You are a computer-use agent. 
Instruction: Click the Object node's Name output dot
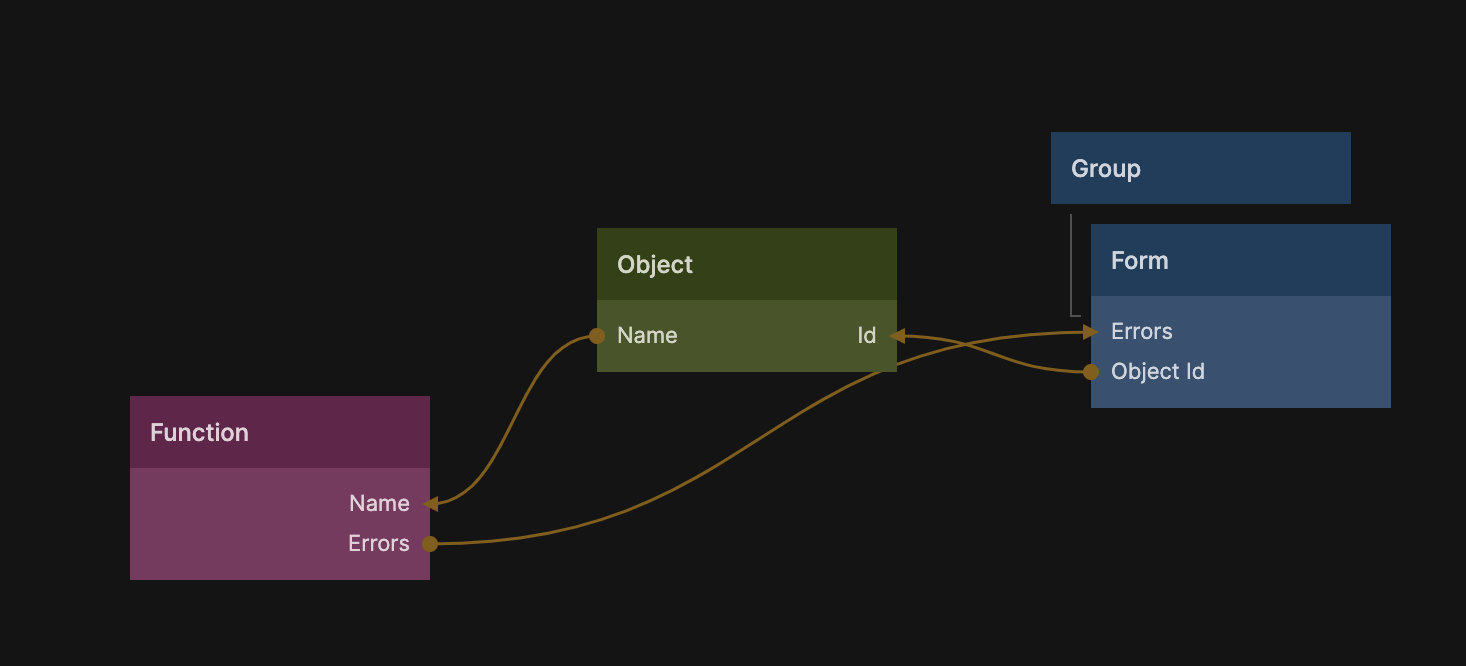(x=597, y=336)
